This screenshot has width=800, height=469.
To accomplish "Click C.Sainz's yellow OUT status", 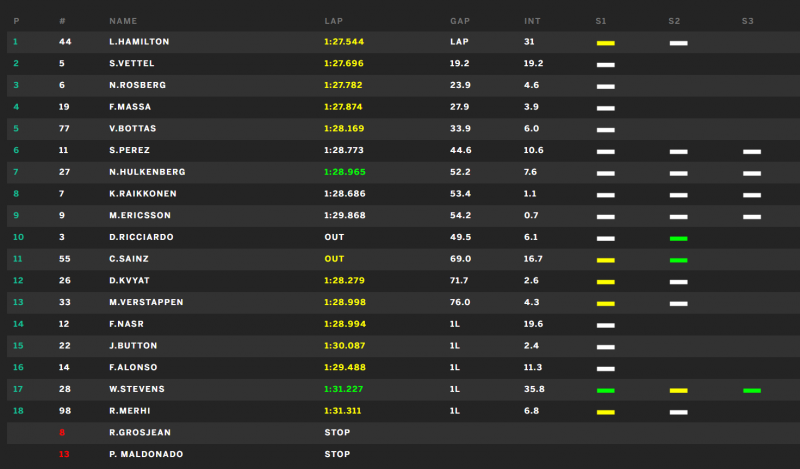I will tap(334, 259).
